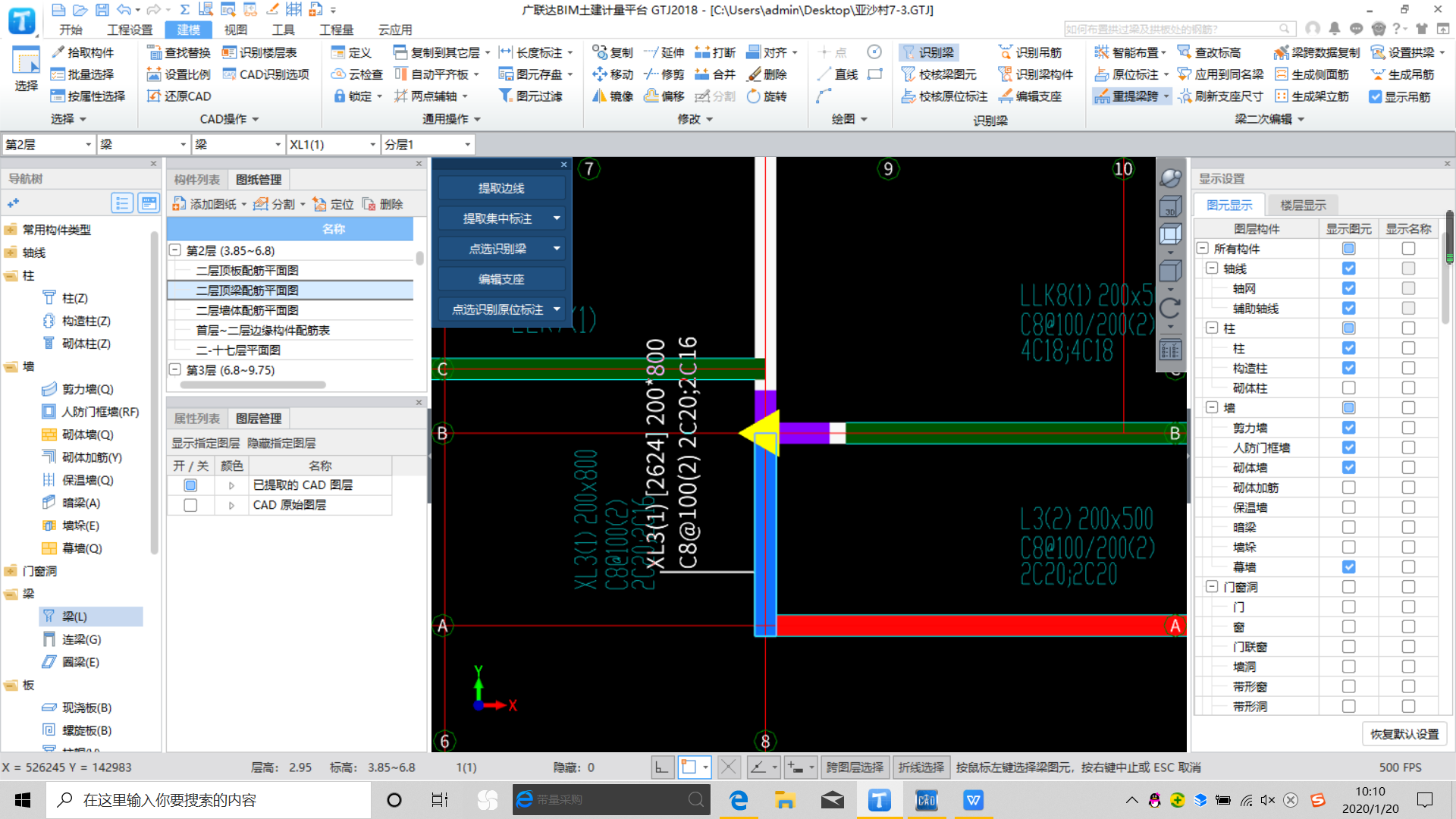
Task: Click 生成侧面筋 generate side bars
Action: tap(1312, 74)
